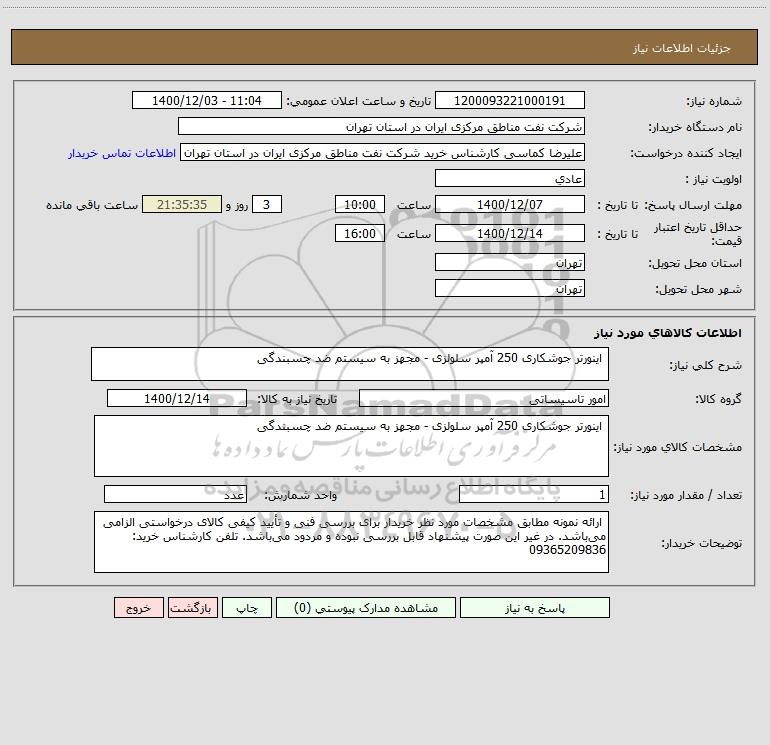The image size is (770, 745).
Task: Click the quantity field showing 1
Action: pos(534,494)
